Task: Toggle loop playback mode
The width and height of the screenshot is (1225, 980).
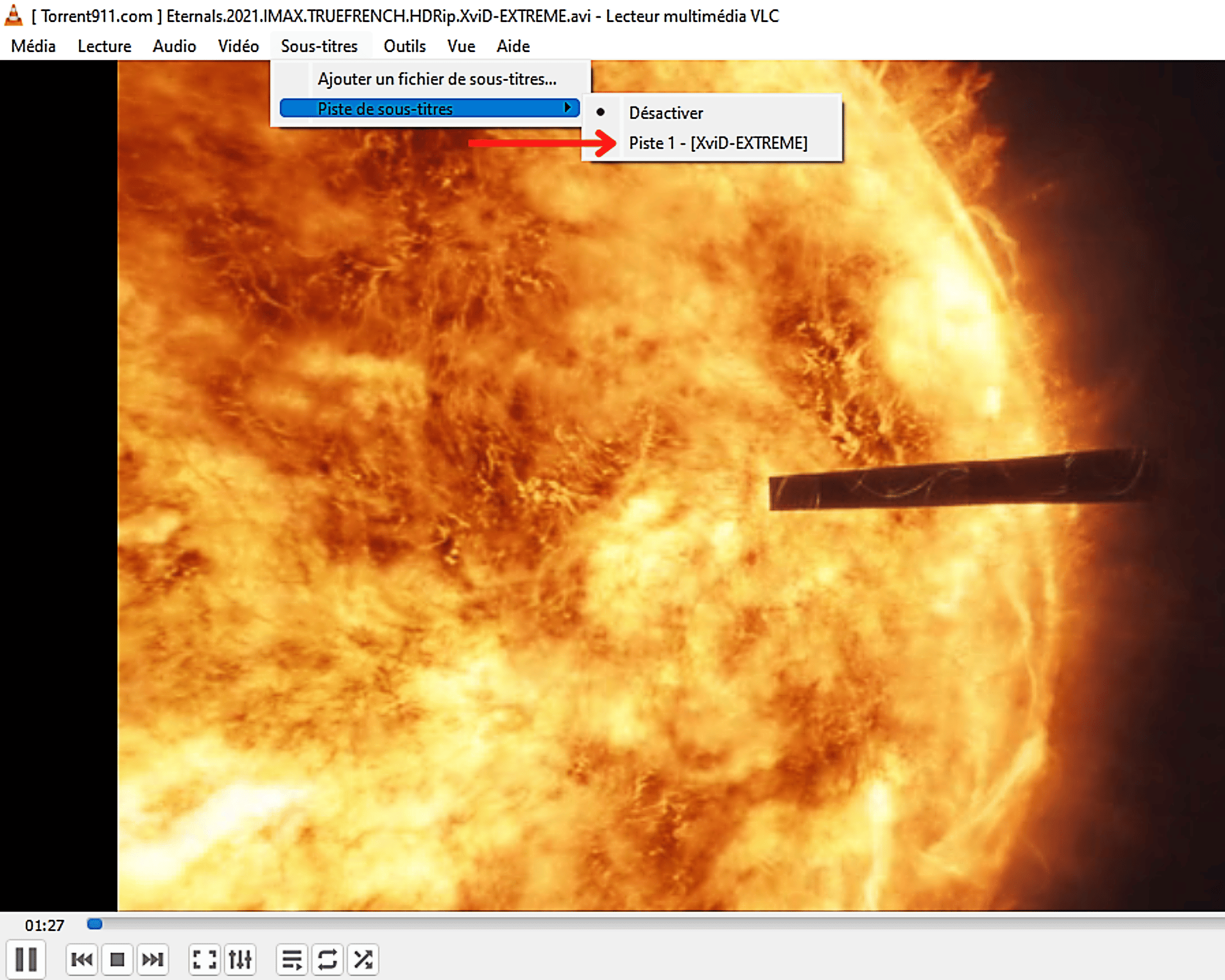Action: 327,959
